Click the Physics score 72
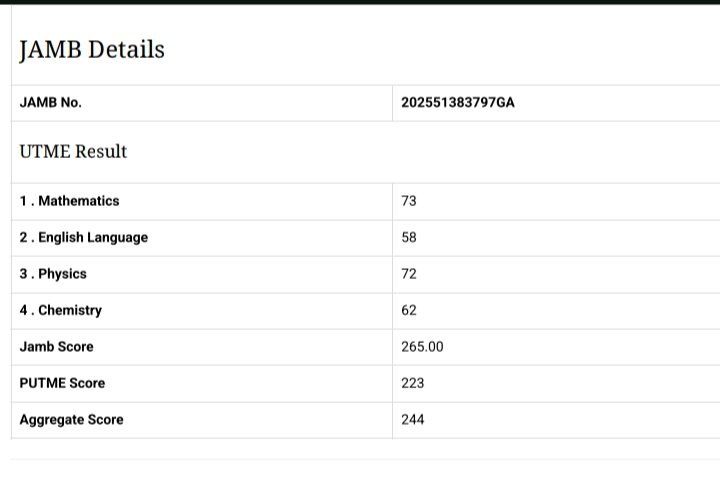The width and height of the screenshot is (720, 487). 409,274
